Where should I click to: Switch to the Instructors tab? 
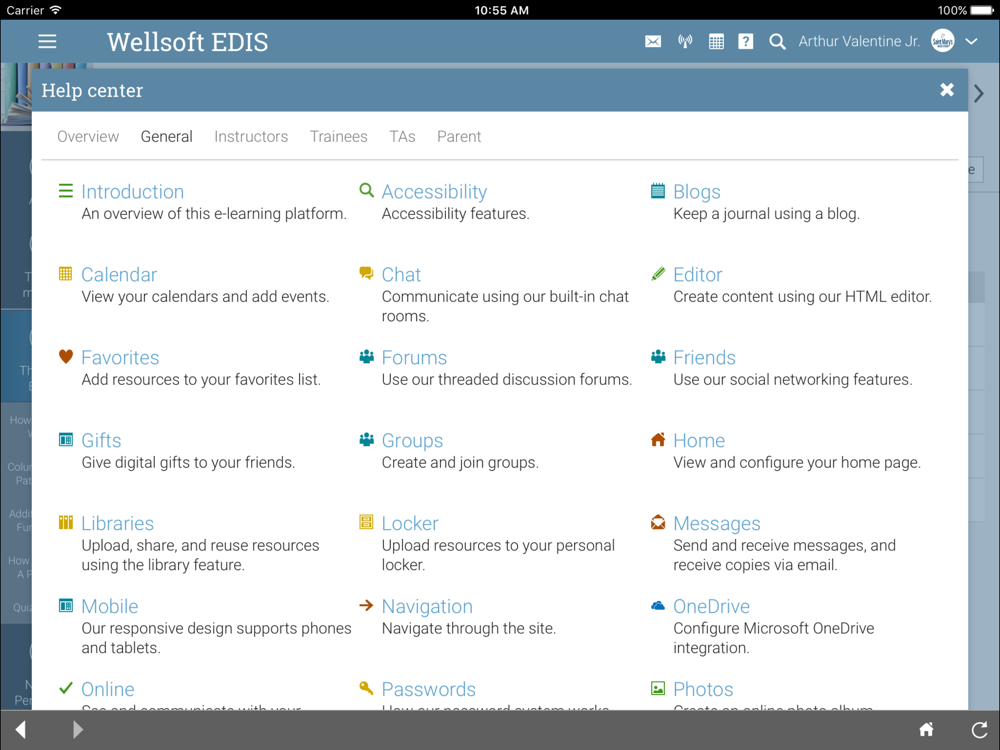[251, 136]
